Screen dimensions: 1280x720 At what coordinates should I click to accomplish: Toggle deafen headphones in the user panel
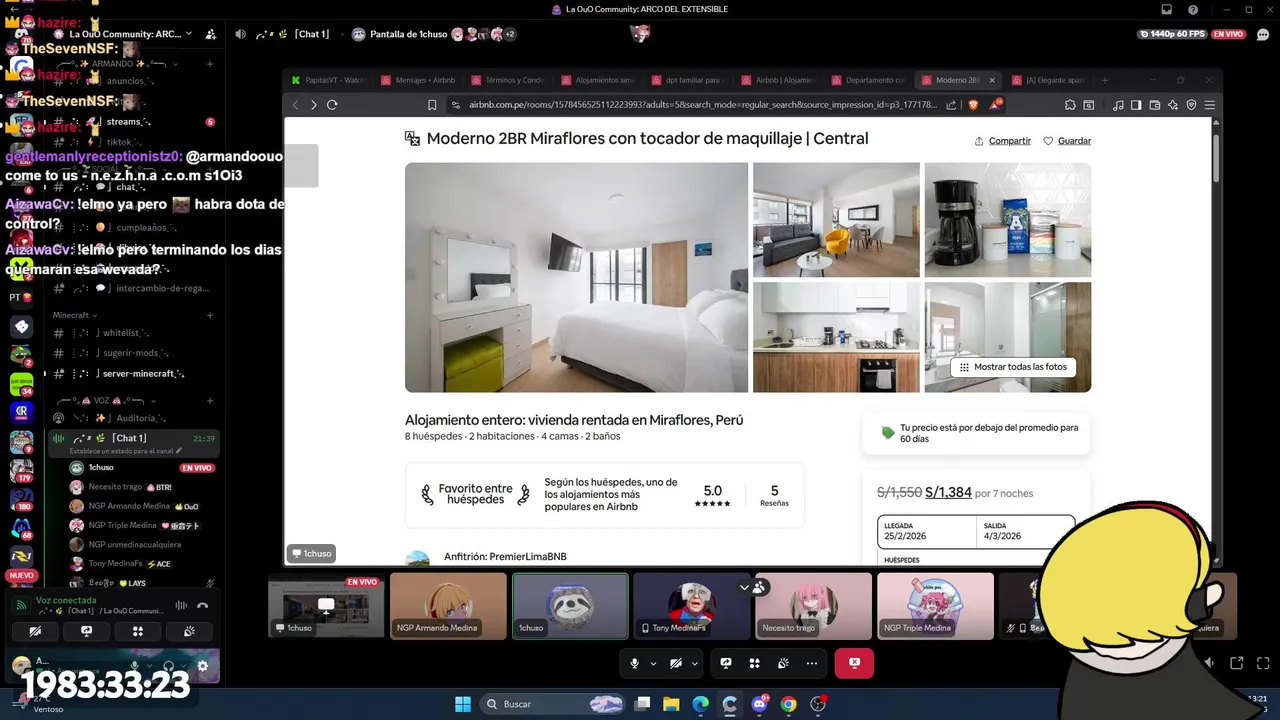point(169,666)
